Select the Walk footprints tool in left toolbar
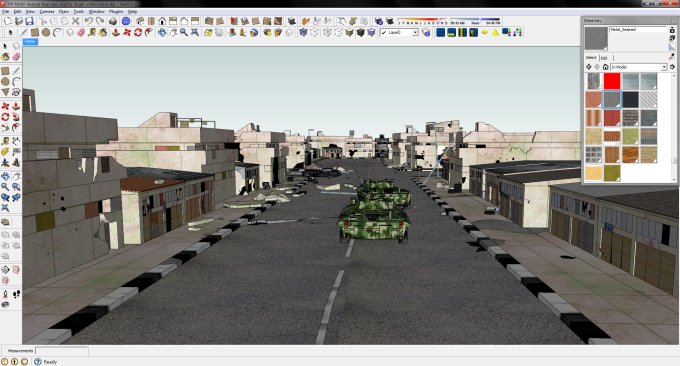This screenshot has height=366, width=680. tap(16, 294)
